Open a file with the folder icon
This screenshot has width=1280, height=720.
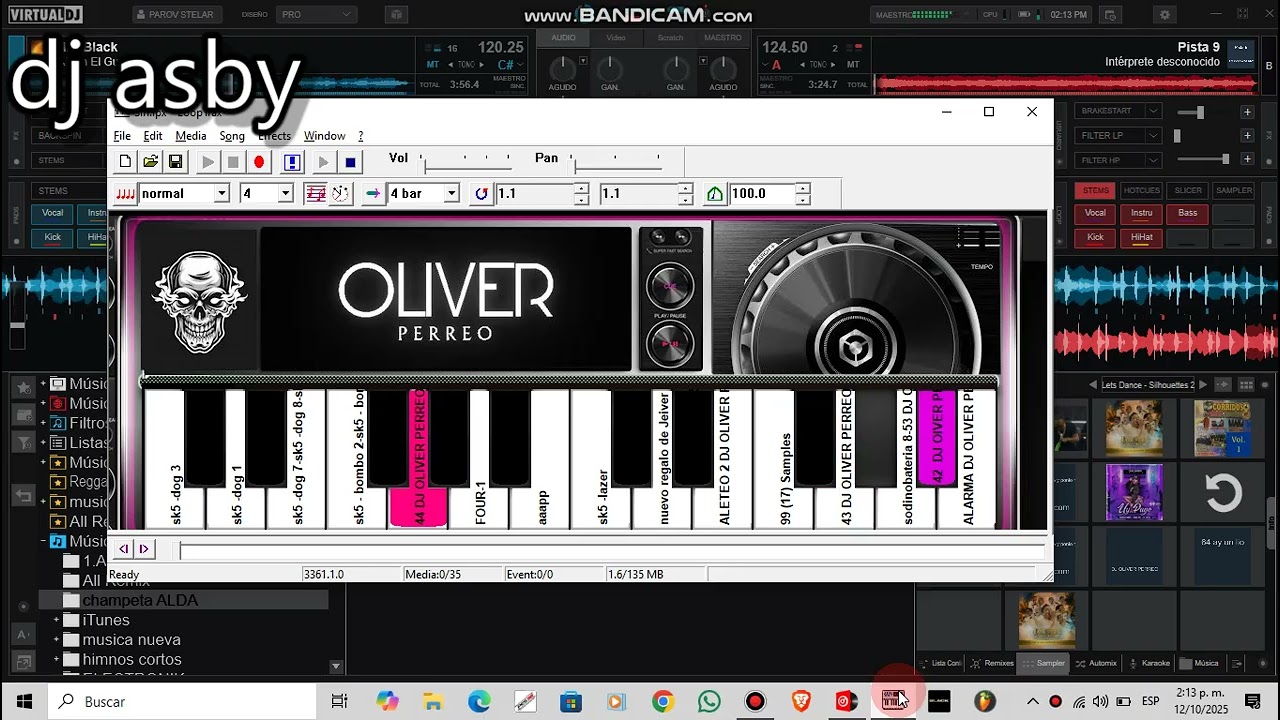click(150, 161)
